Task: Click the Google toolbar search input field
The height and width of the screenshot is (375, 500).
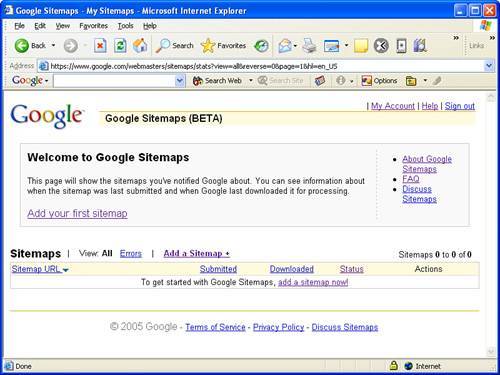Action: (x=115, y=81)
